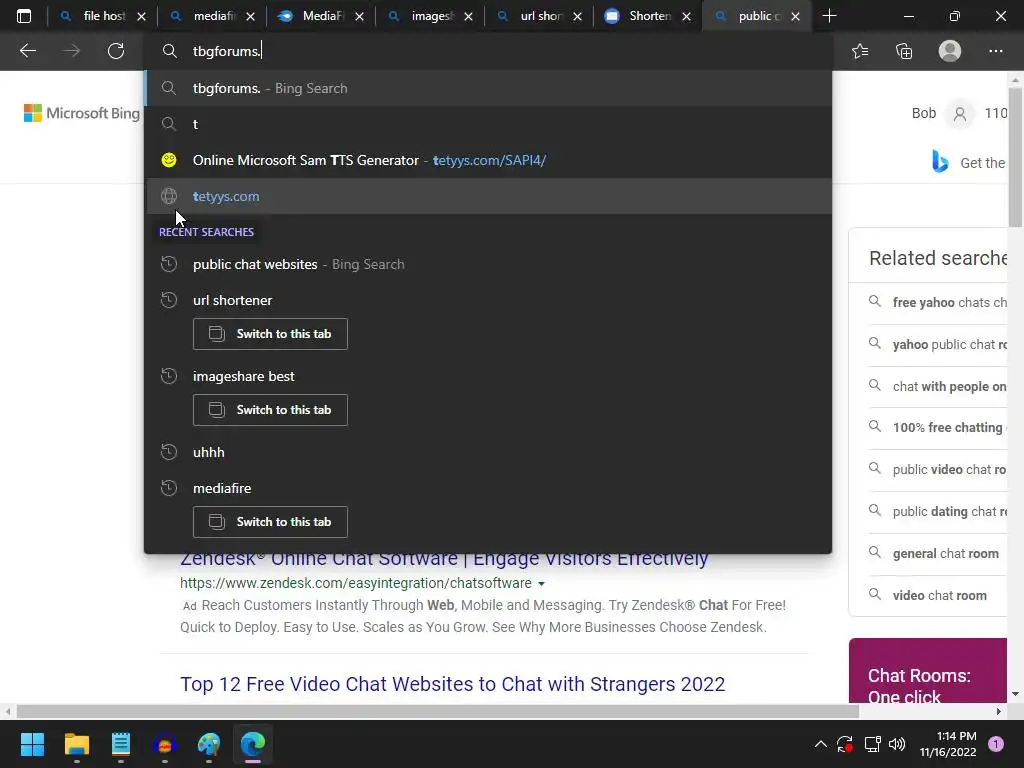Open the Windows Start menu
Image resolution: width=1024 pixels, height=768 pixels.
[x=32, y=744]
